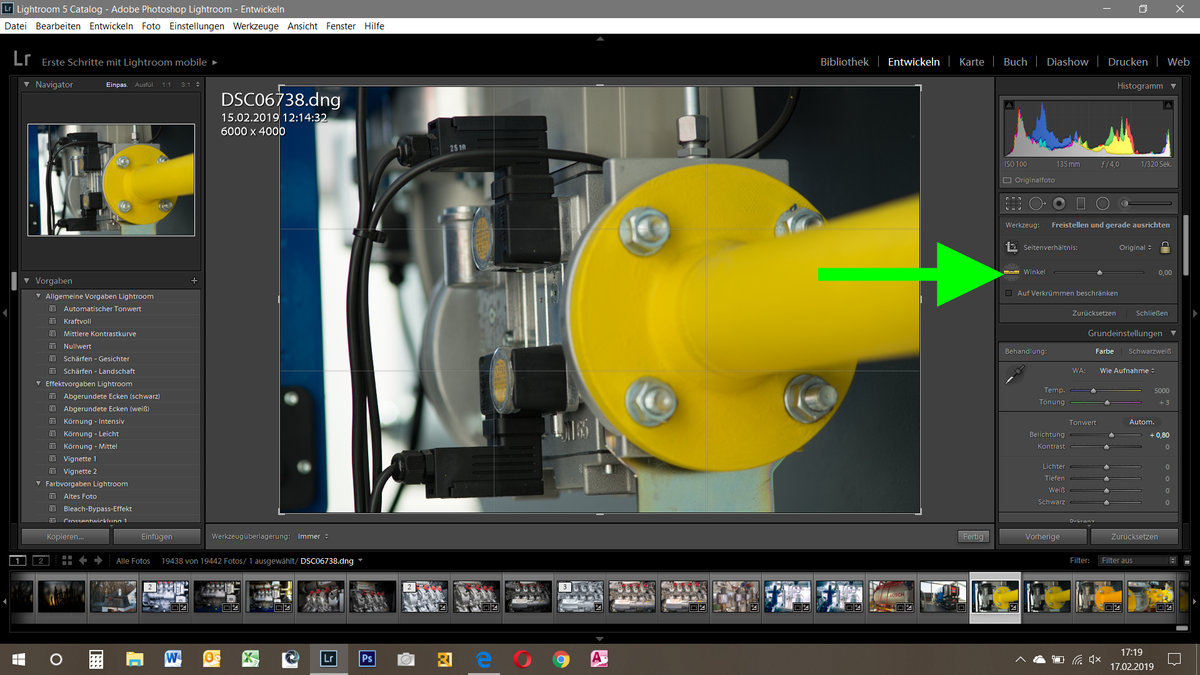Select the Red Eye Correction tool
The width and height of the screenshot is (1200, 675).
coord(1060,203)
